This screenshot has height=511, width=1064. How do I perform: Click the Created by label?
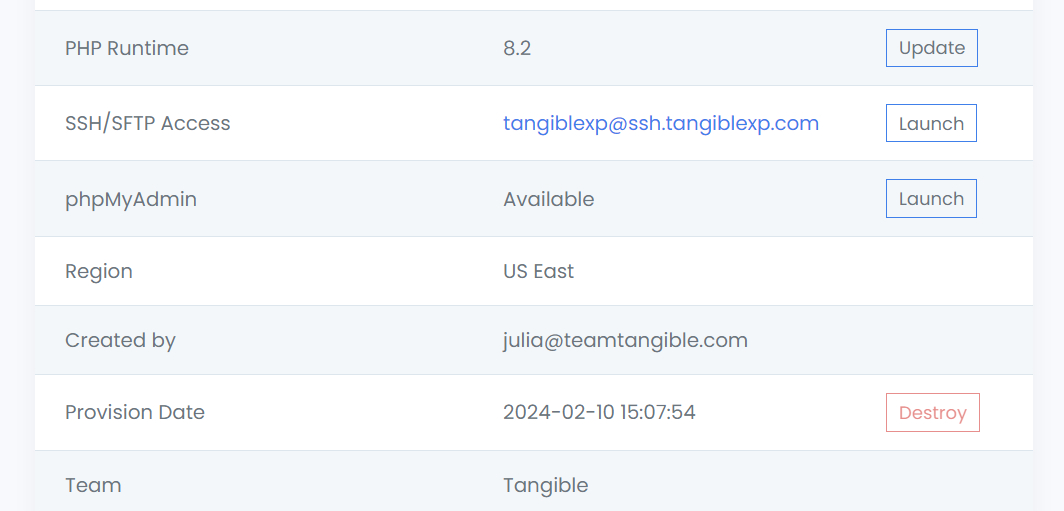(x=120, y=340)
